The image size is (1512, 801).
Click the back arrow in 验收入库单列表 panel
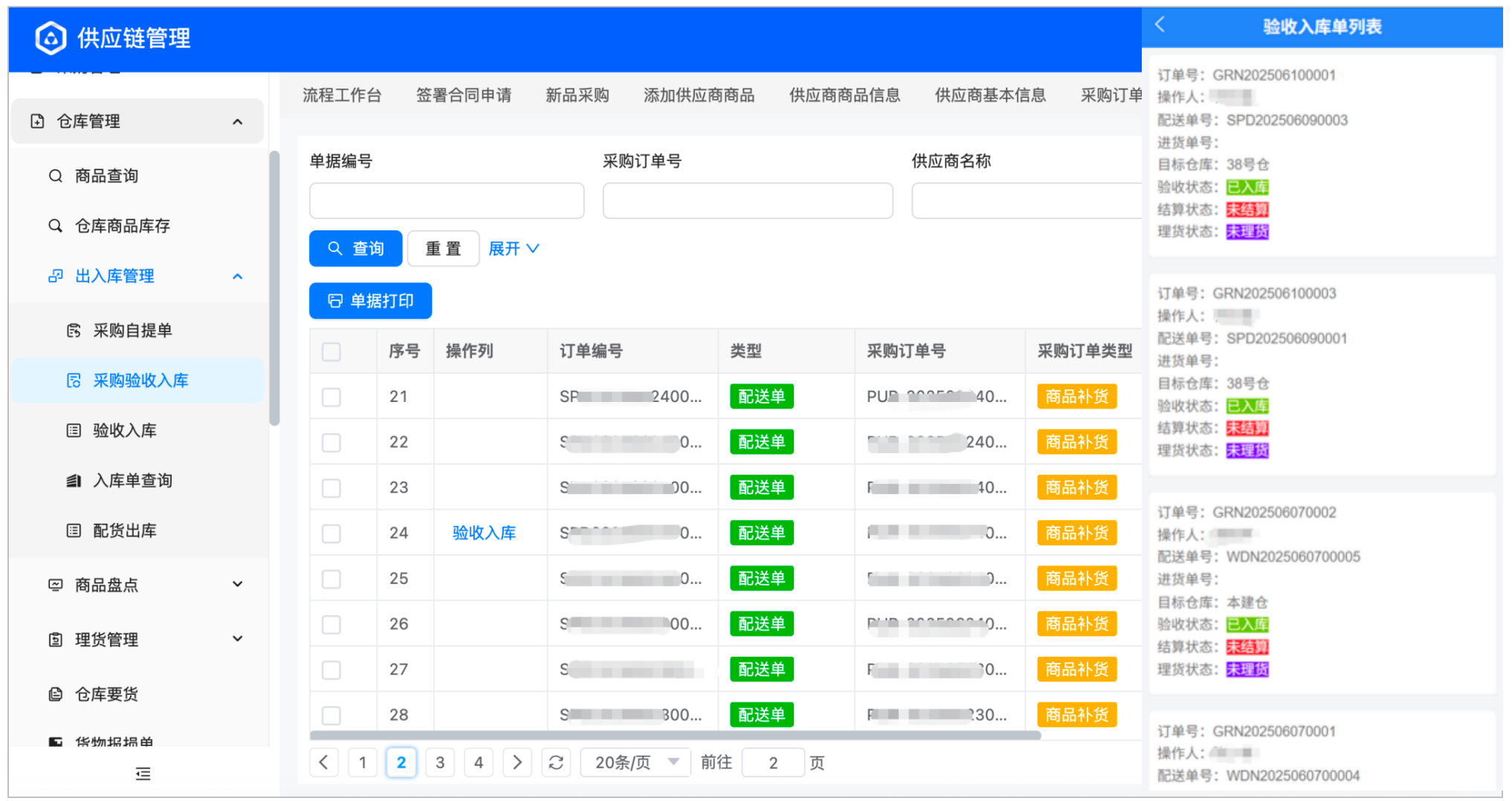(x=1160, y=25)
